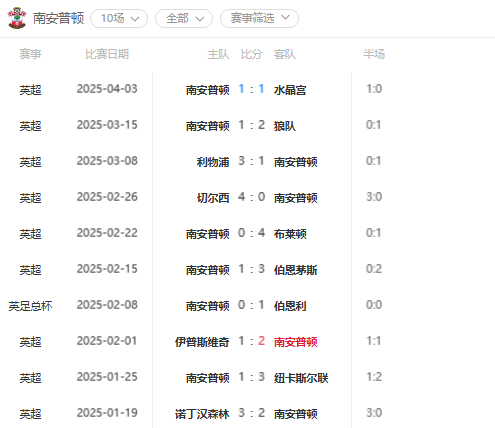This screenshot has height=428, width=495.
Task: Expand the 全部 filter dropdown
Action: (184, 18)
